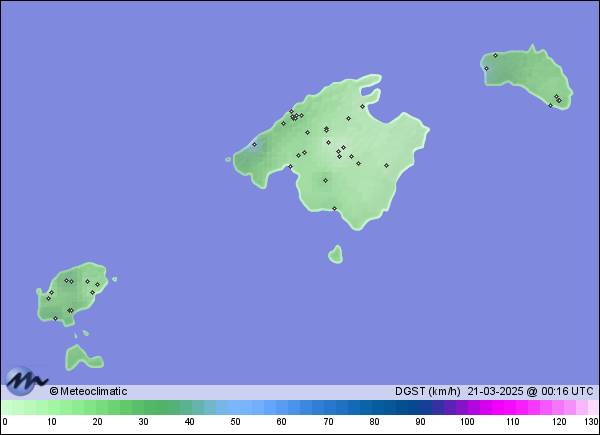Pick the light blue swatch above the 50 label

tap(236, 407)
